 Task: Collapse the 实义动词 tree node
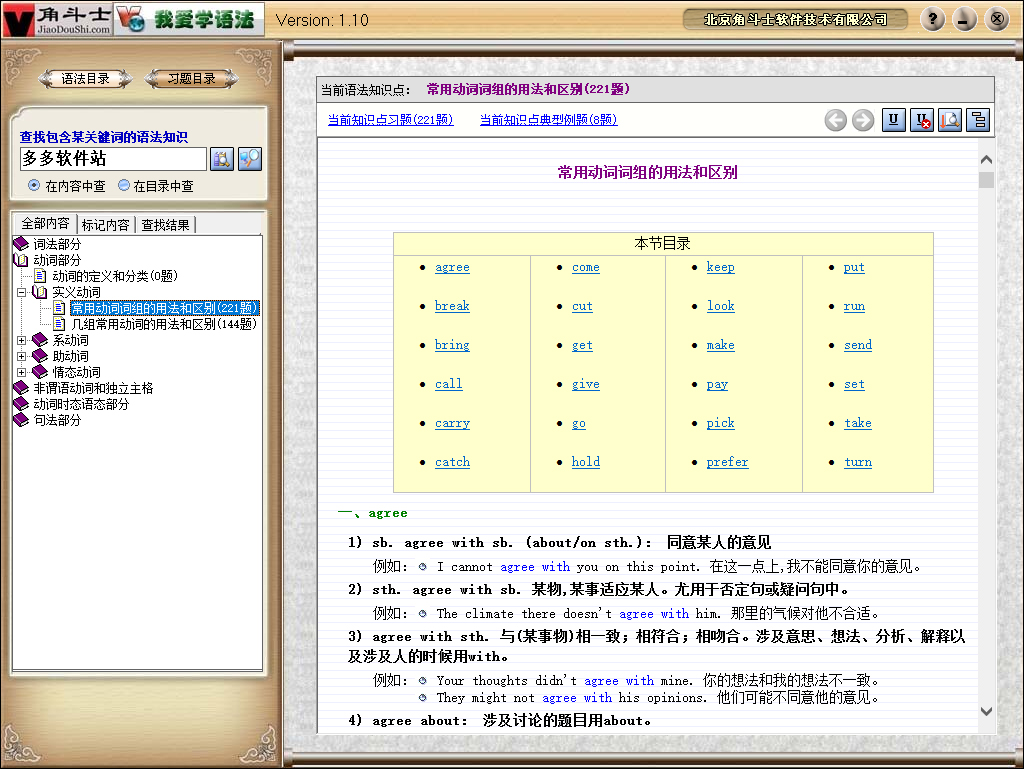pyautogui.click(x=22, y=292)
